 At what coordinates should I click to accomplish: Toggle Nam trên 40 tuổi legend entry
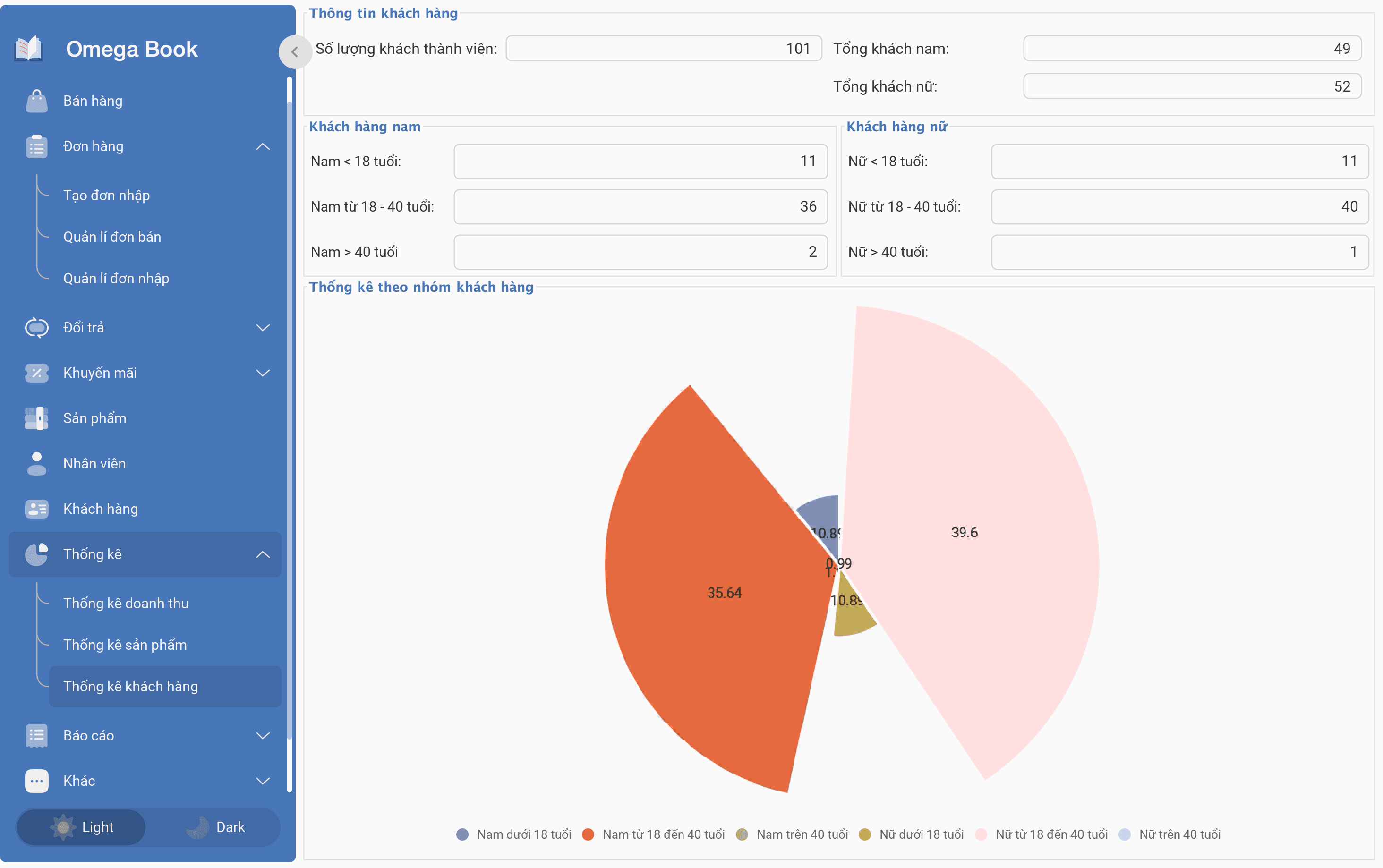(x=792, y=834)
